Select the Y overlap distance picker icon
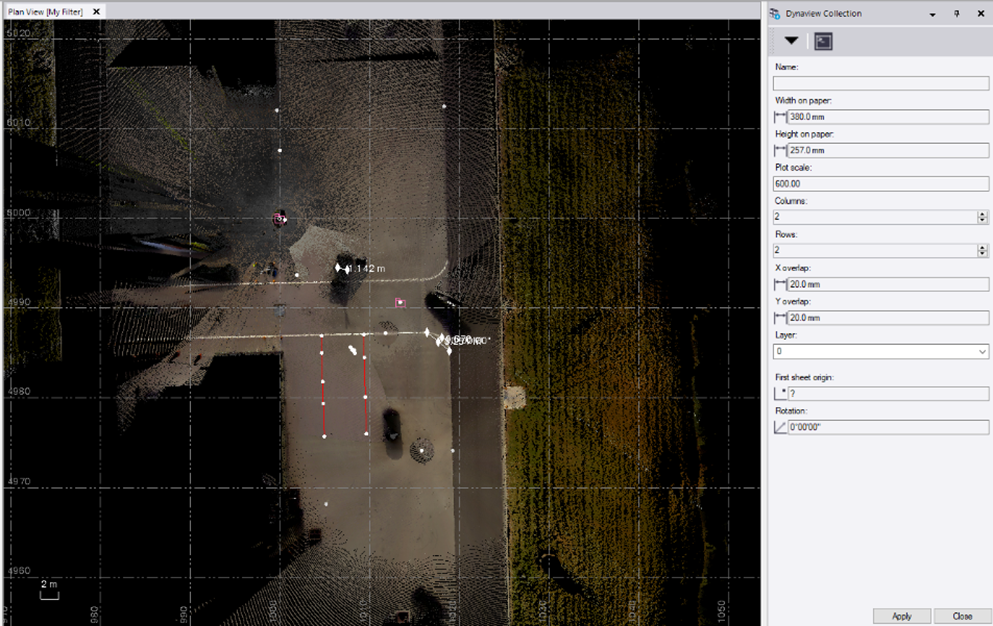The image size is (993, 626). click(x=779, y=318)
